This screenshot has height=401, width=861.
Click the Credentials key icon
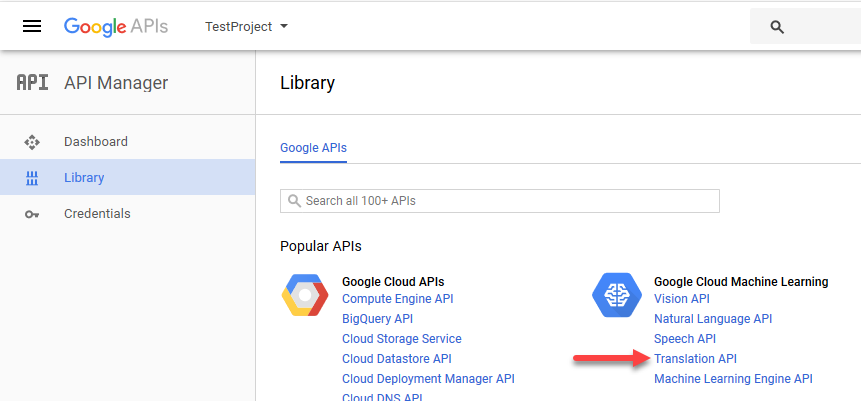(x=32, y=214)
